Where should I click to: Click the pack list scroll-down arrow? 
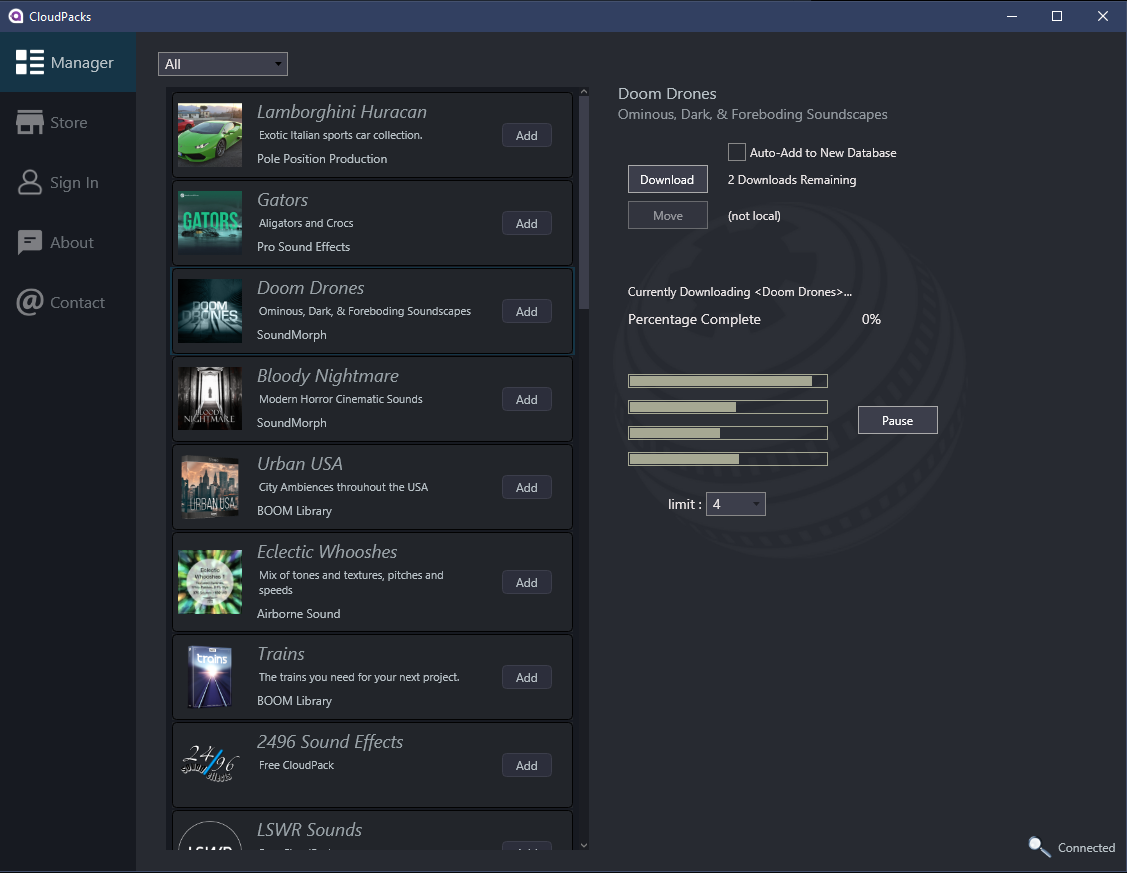coord(584,845)
